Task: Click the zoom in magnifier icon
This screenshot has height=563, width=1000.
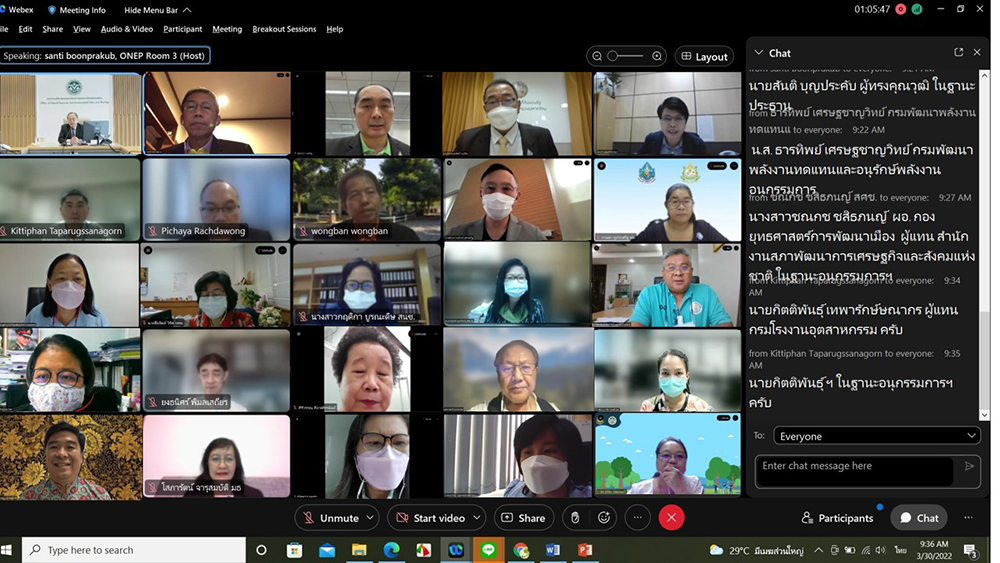Action: (x=657, y=56)
